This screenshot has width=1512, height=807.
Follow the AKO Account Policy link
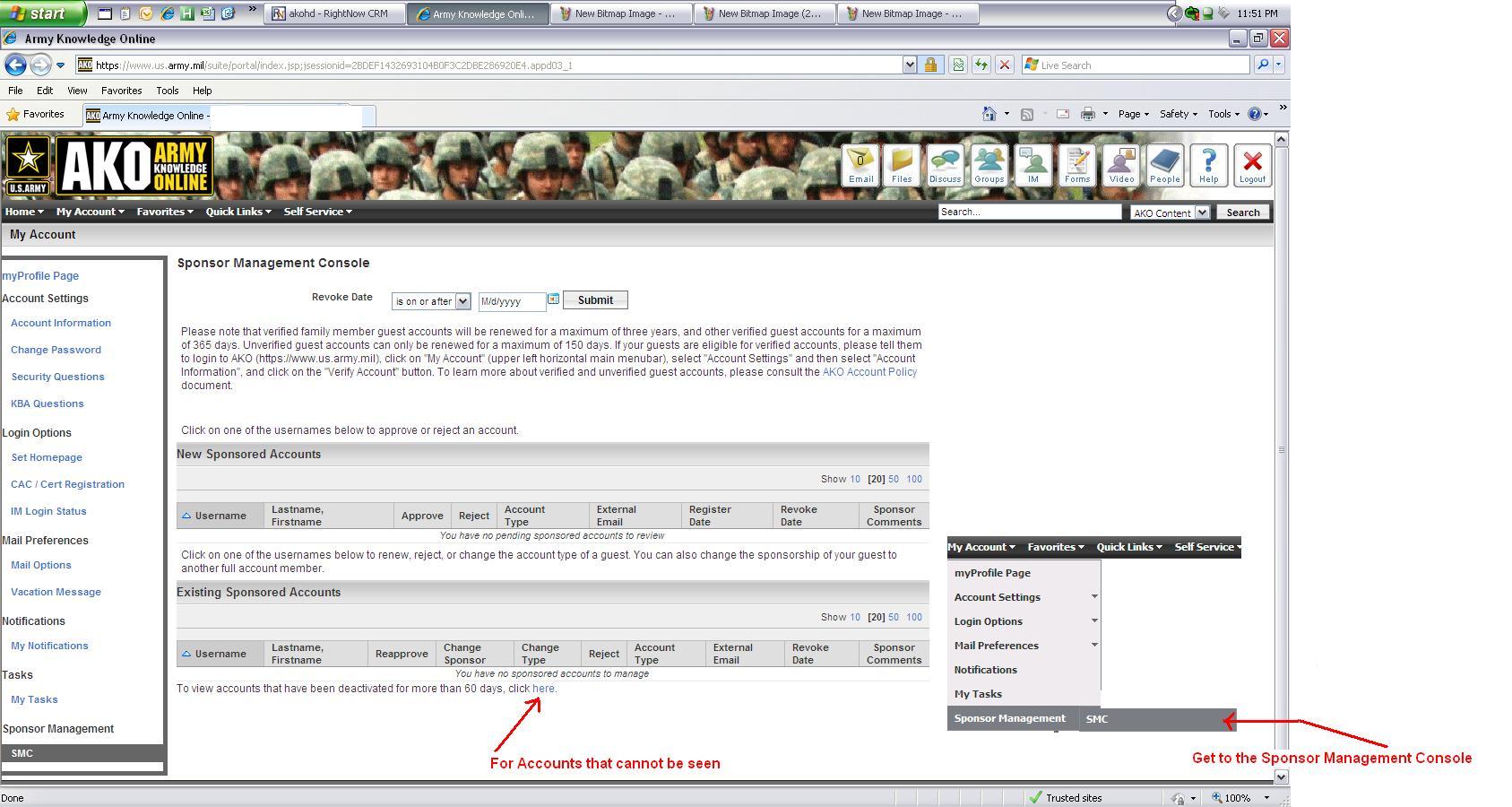(869, 372)
